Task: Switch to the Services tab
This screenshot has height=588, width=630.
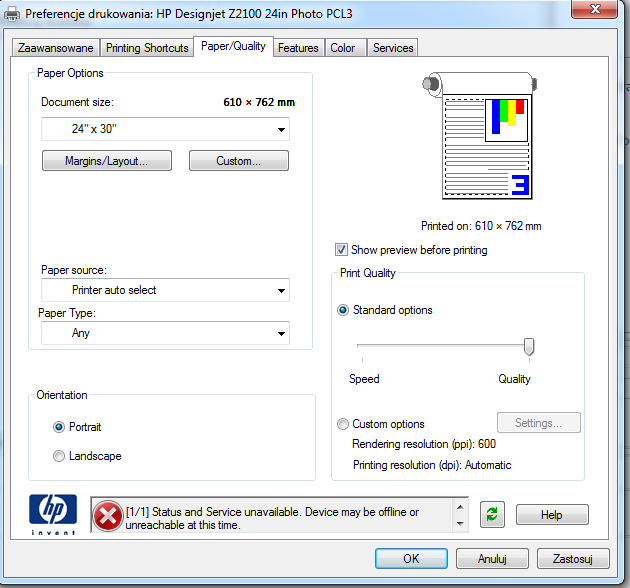Action: pos(393,48)
